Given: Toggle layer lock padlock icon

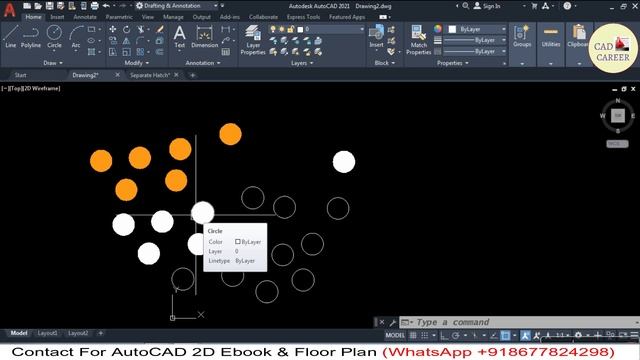Looking at the screenshot, I should (x=291, y=29).
